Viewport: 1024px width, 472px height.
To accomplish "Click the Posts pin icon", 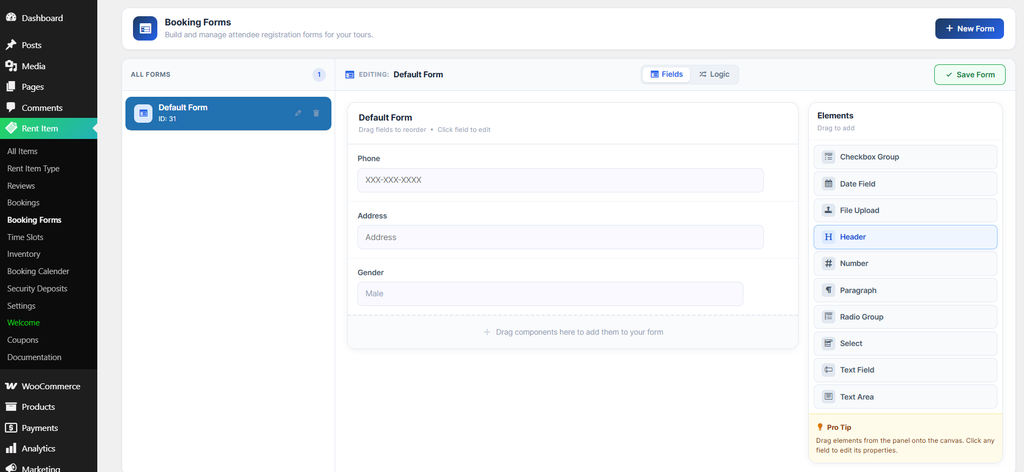I will click(x=10, y=45).
